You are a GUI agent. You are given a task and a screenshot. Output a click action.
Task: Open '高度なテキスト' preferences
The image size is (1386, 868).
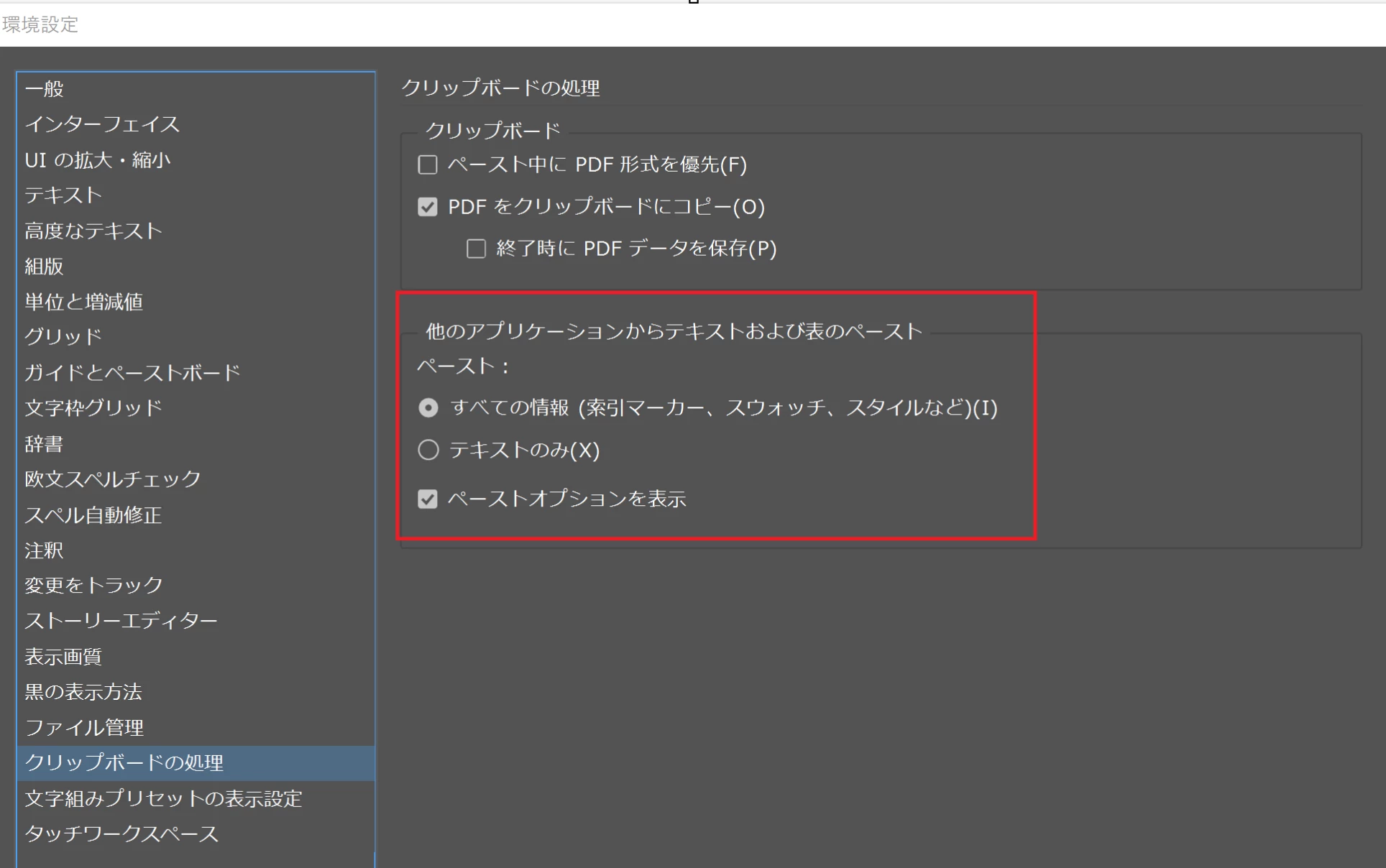pos(93,231)
